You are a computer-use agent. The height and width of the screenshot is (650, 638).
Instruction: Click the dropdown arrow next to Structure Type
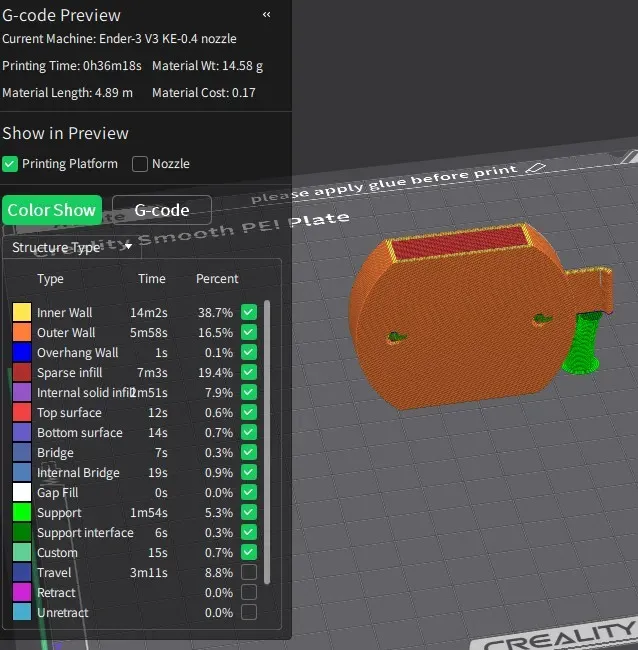[x=129, y=247]
